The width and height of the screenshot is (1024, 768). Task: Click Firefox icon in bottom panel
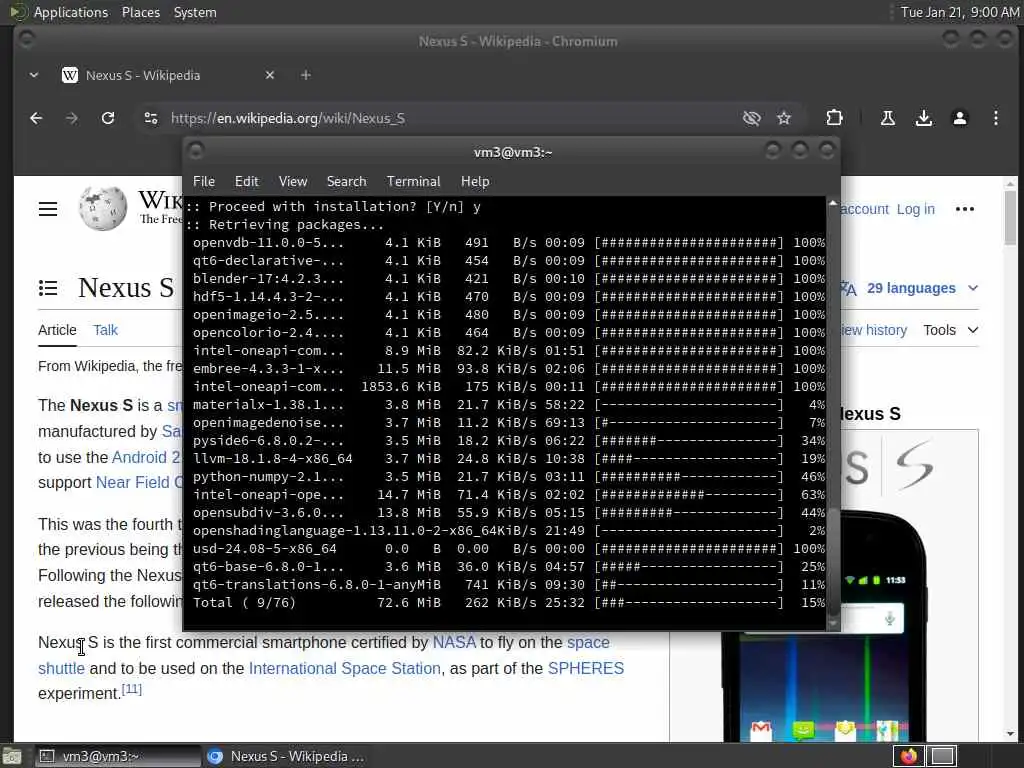coord(908,756)
